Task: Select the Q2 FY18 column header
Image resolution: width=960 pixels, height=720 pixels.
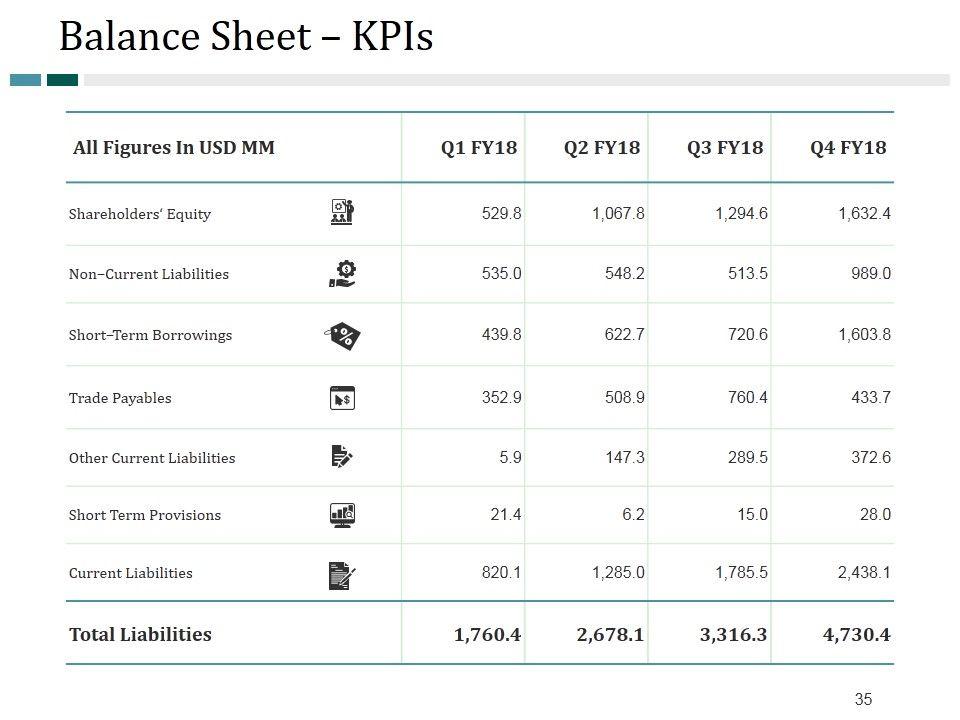Action: coord(602,148)
